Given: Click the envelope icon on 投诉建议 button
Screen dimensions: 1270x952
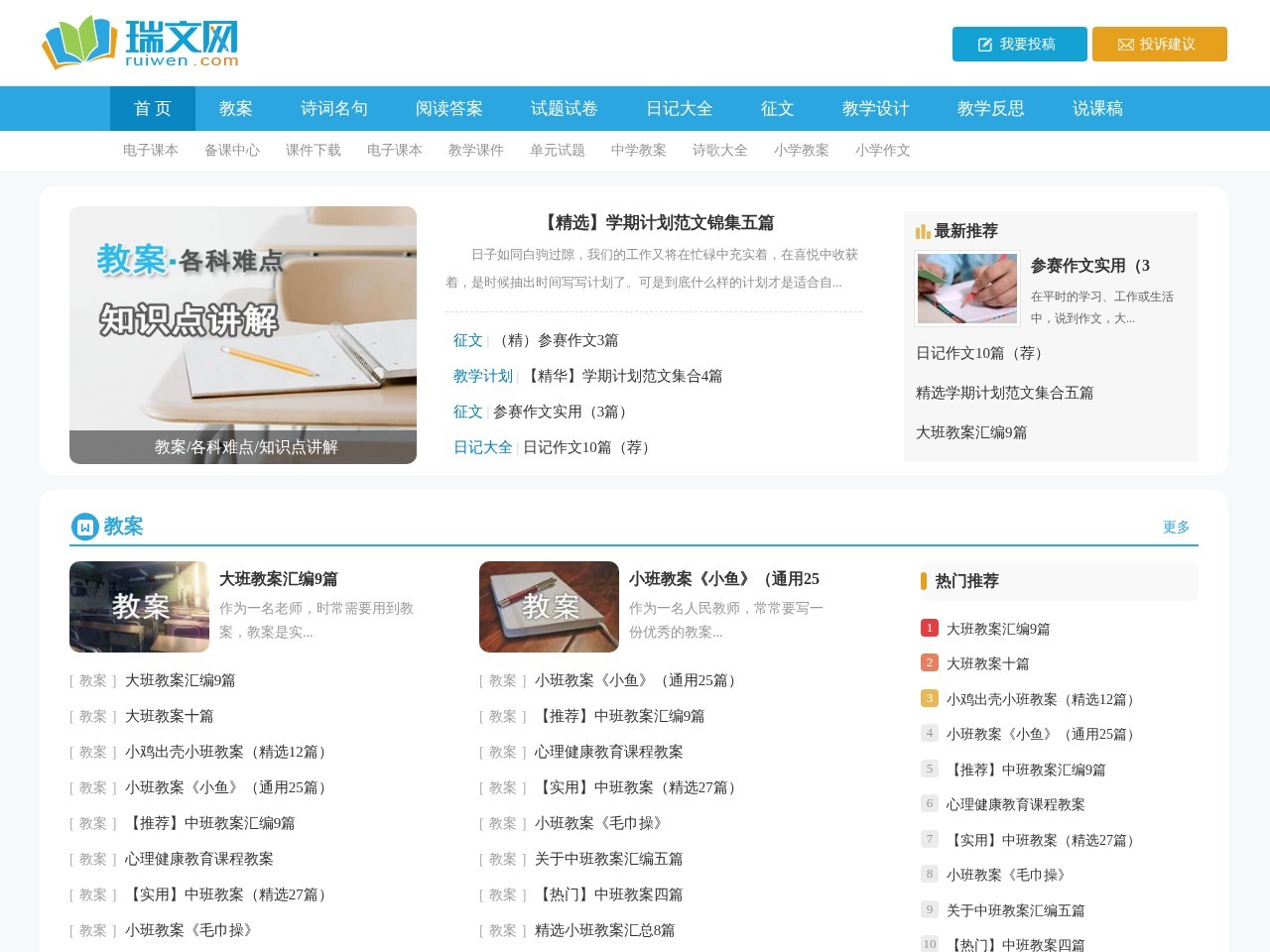Looking at the screenshot, I should coord(1125,44).
